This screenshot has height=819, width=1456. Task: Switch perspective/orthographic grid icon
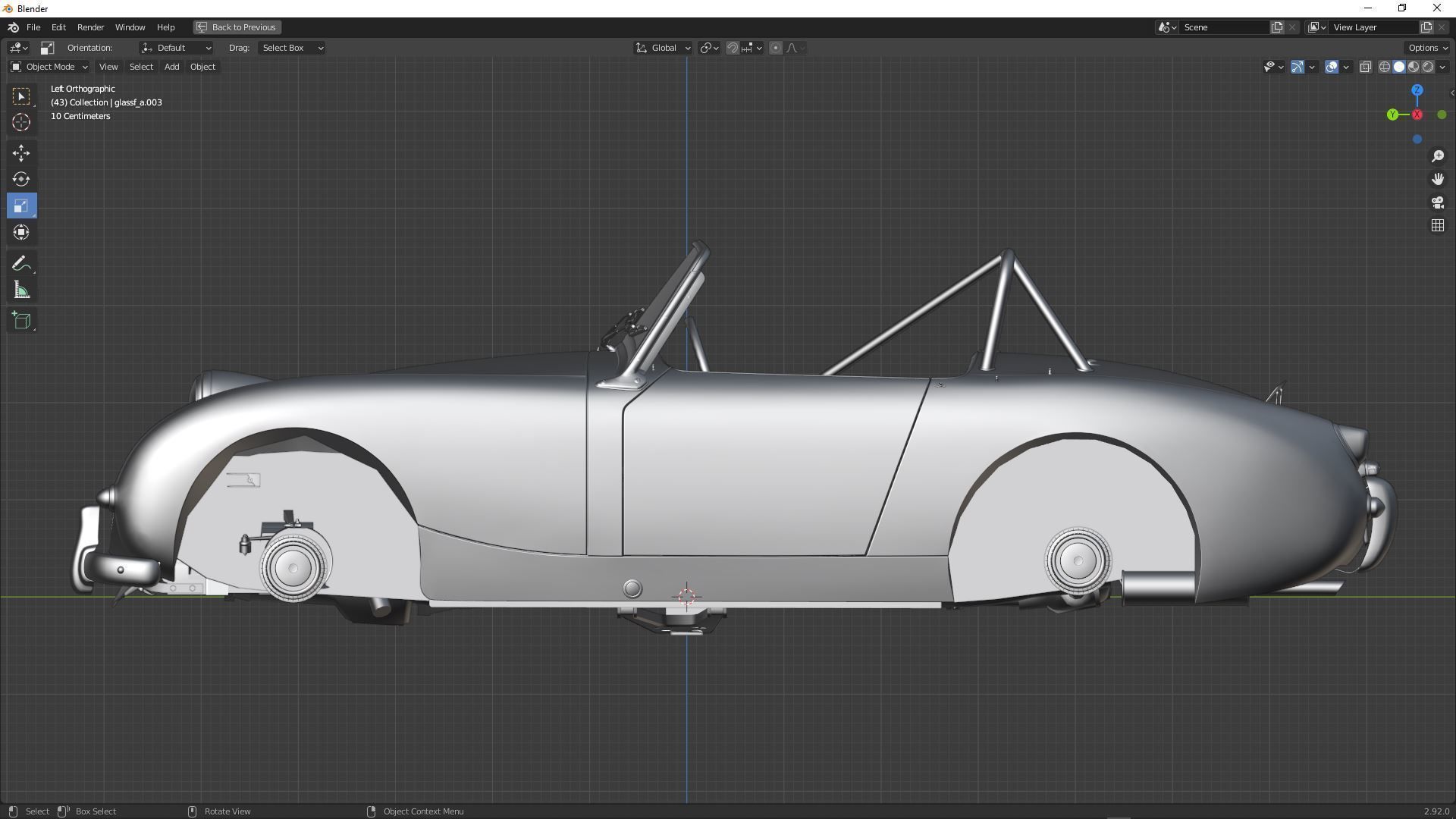pyautogui.click(x=1438, y=225)
